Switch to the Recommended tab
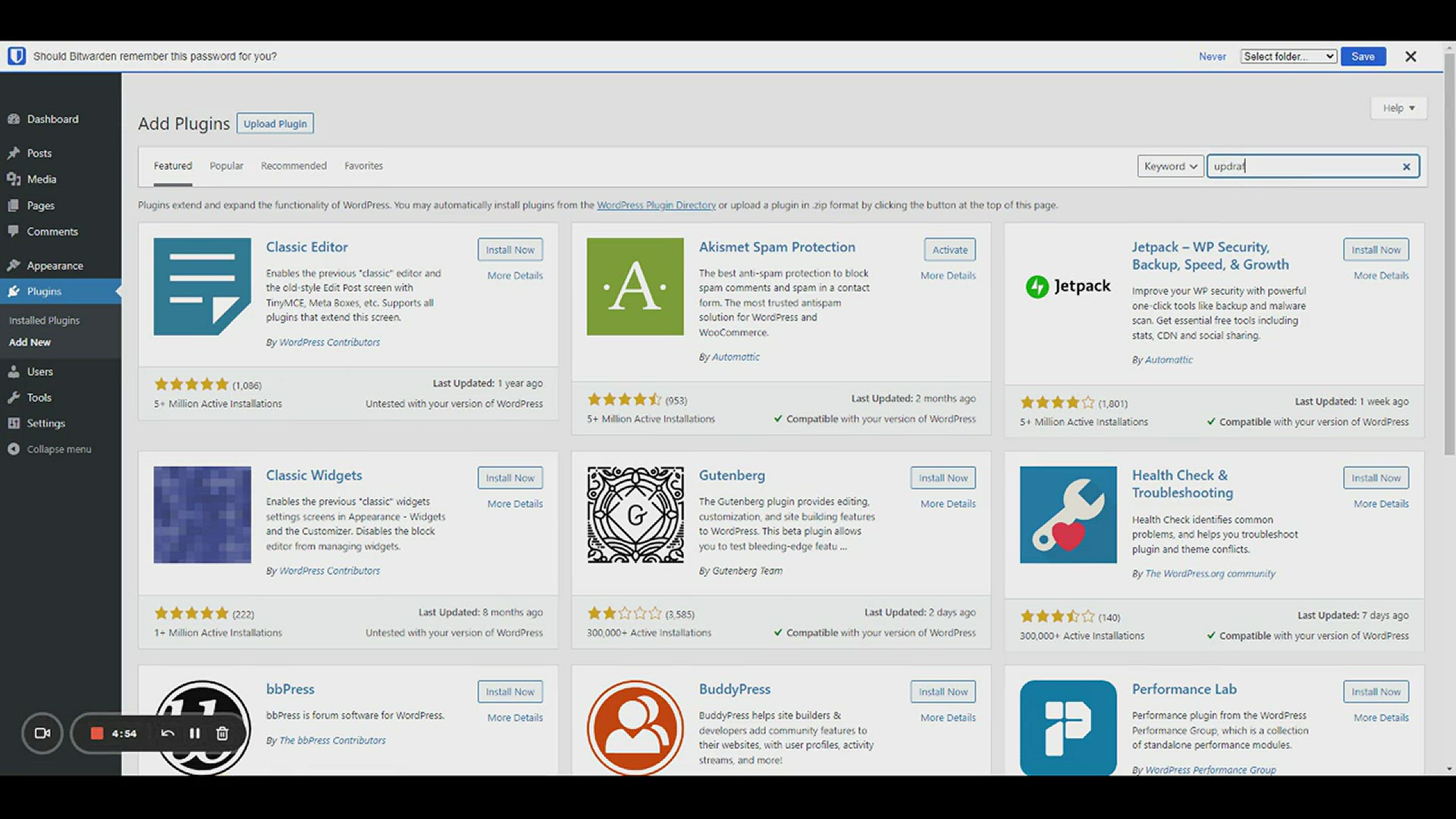Screen dimensions: 1456x819 (x=293, y=166)
